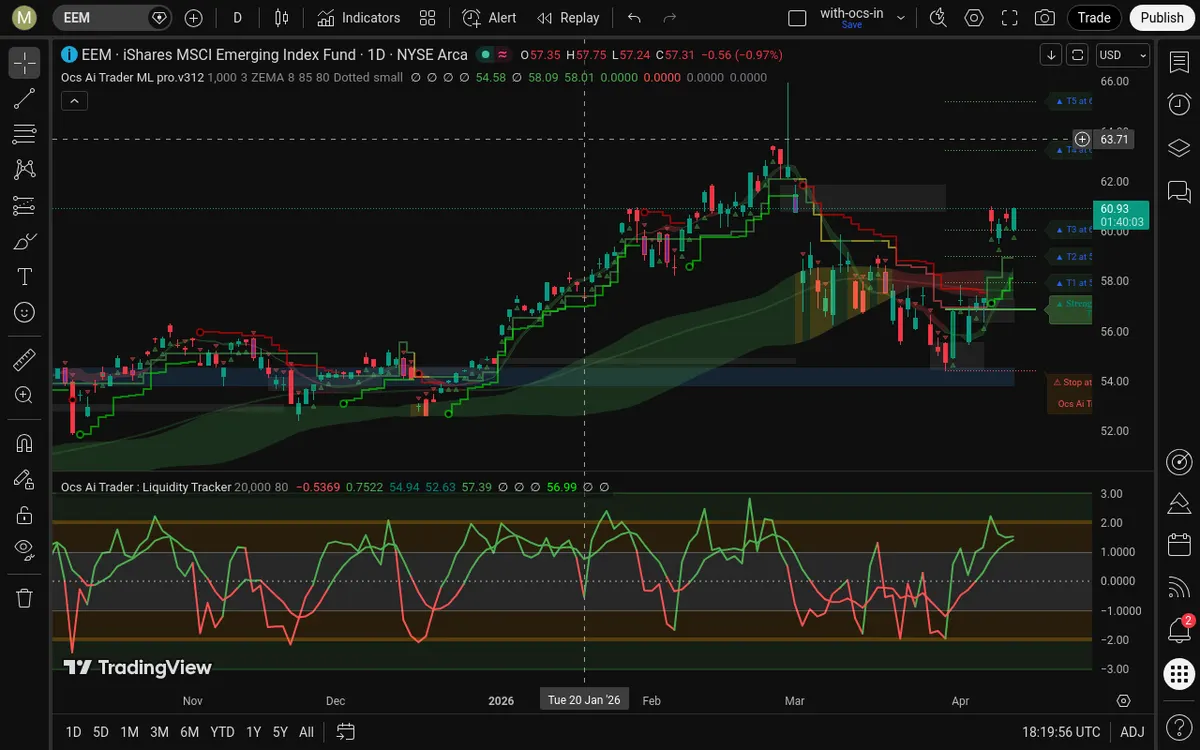Open the notifications bell with badge
The image size is (1200, 750).
(x=1179, y=631)
